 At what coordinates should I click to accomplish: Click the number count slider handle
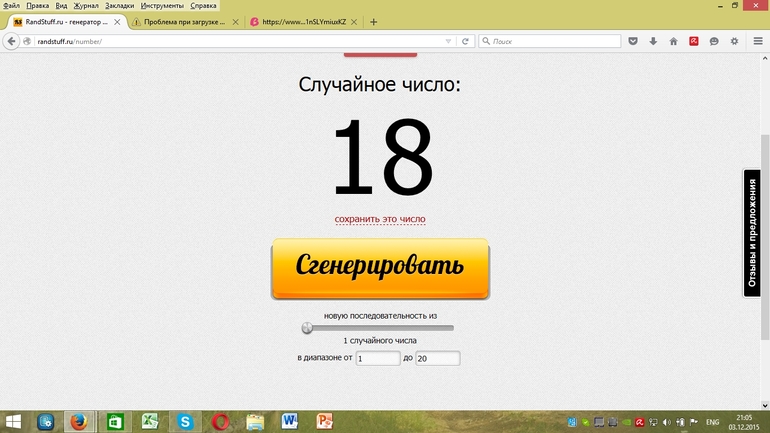click(307, 327)
